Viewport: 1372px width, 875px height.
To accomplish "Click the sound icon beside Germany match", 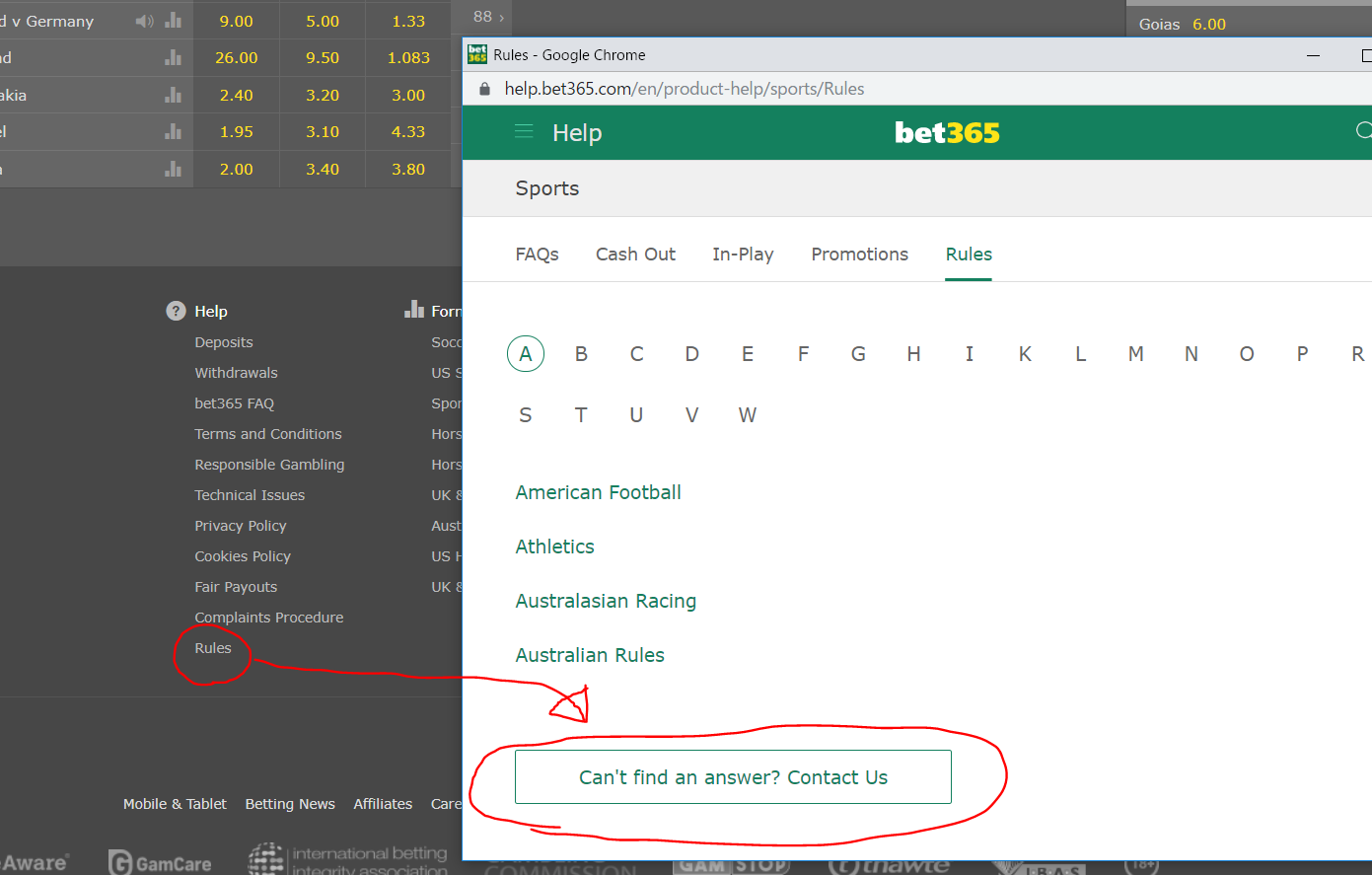I will [145, 21].
